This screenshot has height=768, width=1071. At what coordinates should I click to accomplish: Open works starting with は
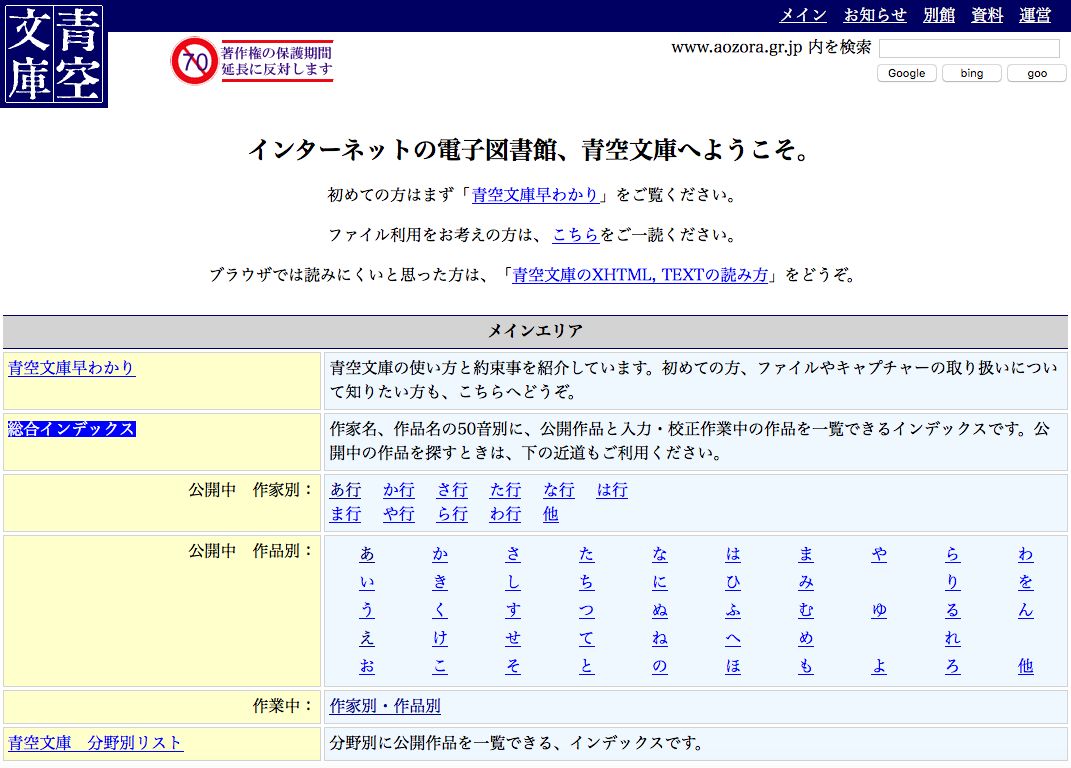point(733,554)
